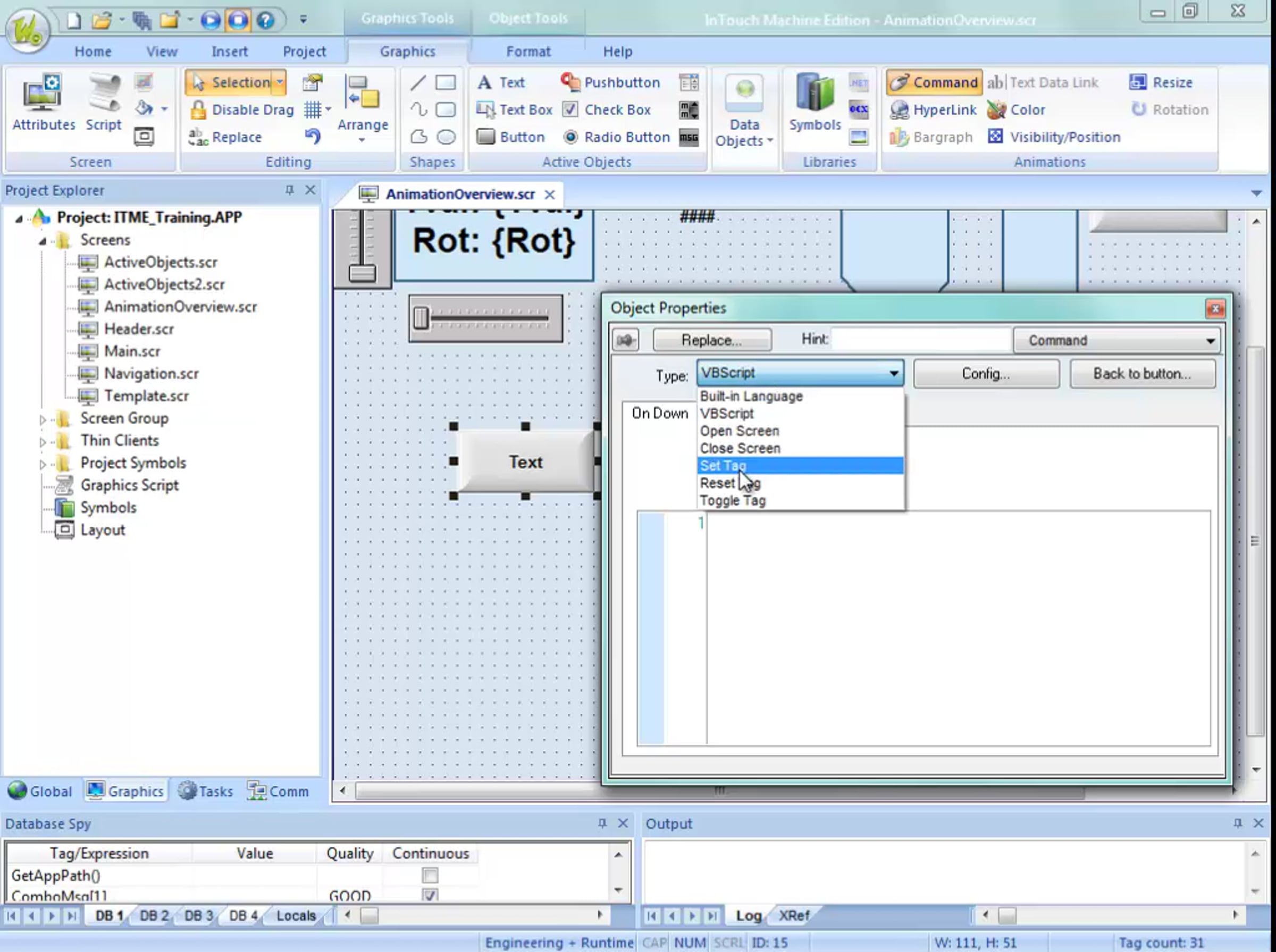Switch to the Format ribbon tab

tap(528, 51)
